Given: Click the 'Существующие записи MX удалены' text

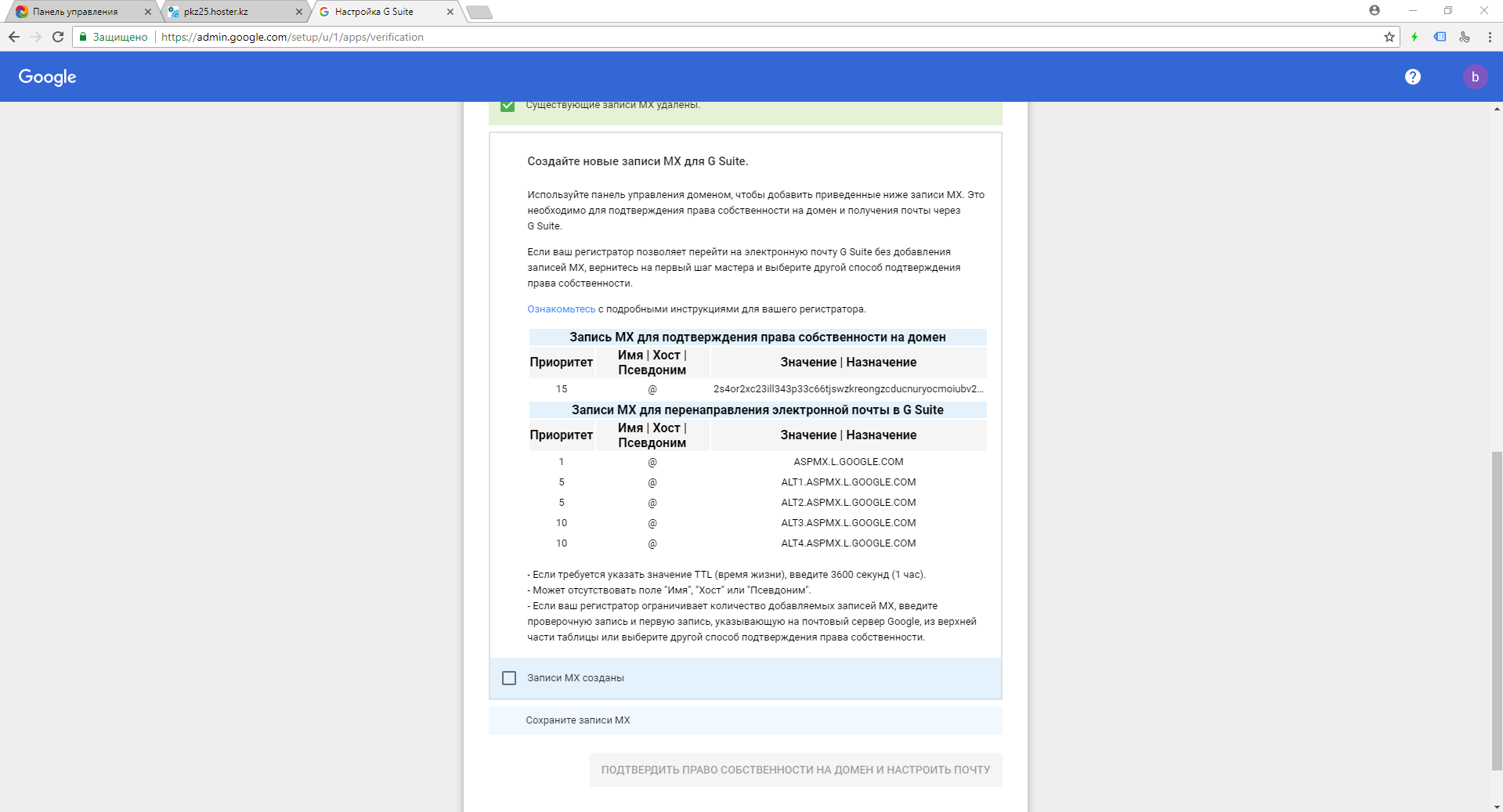Looking at the screenshot, I should pos(612,106).
